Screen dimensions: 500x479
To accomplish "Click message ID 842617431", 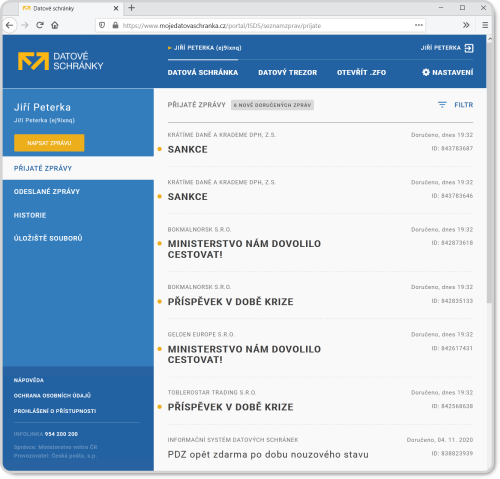I will coord(452,348).
